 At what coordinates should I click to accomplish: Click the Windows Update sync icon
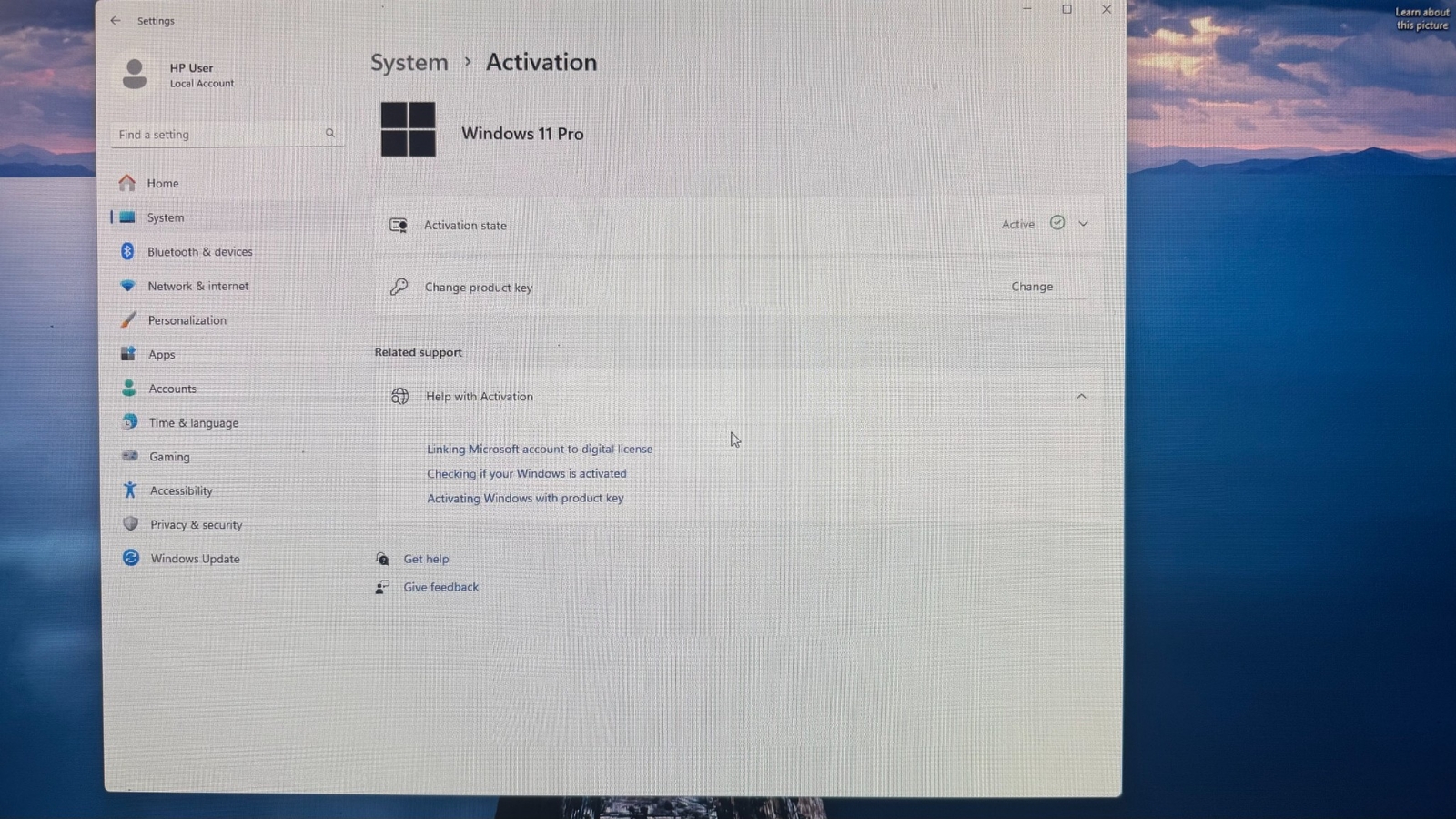point(131,558)
